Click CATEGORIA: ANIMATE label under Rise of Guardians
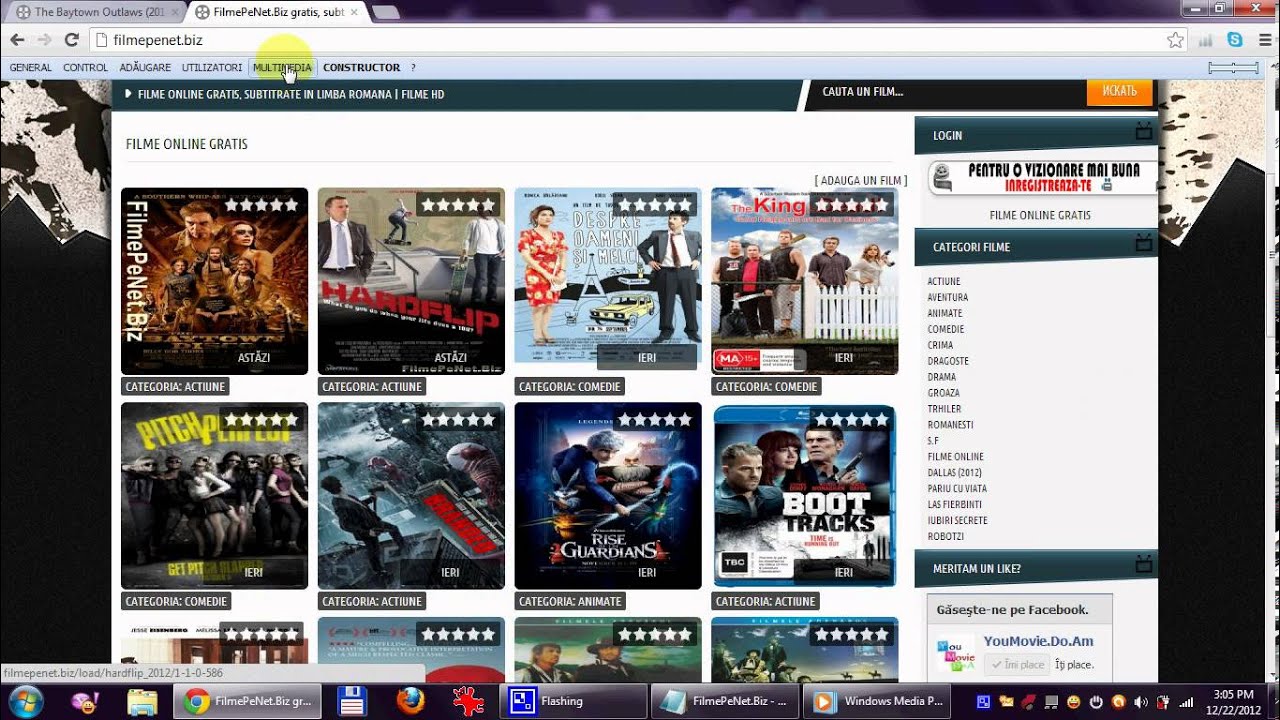 click(570, 601)
